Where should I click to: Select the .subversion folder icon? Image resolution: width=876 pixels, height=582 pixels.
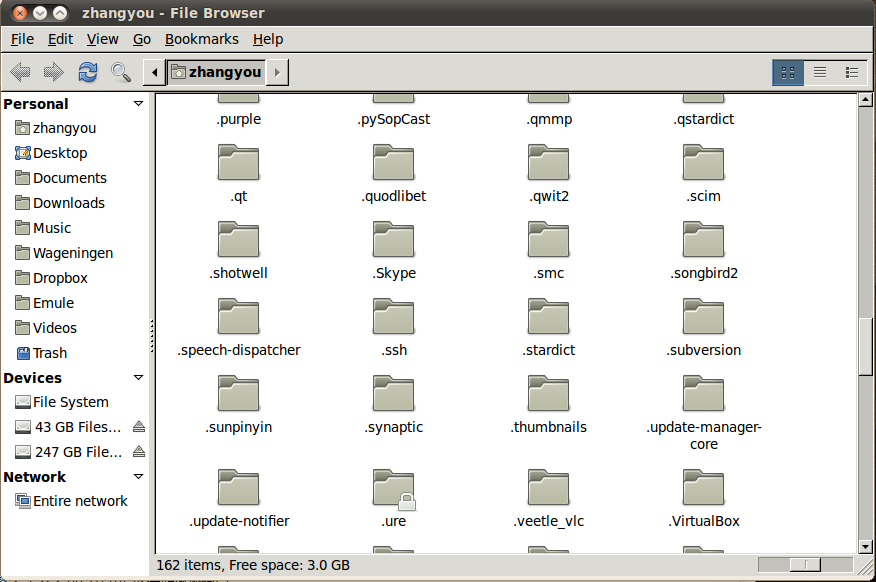[x=703, y=316]
